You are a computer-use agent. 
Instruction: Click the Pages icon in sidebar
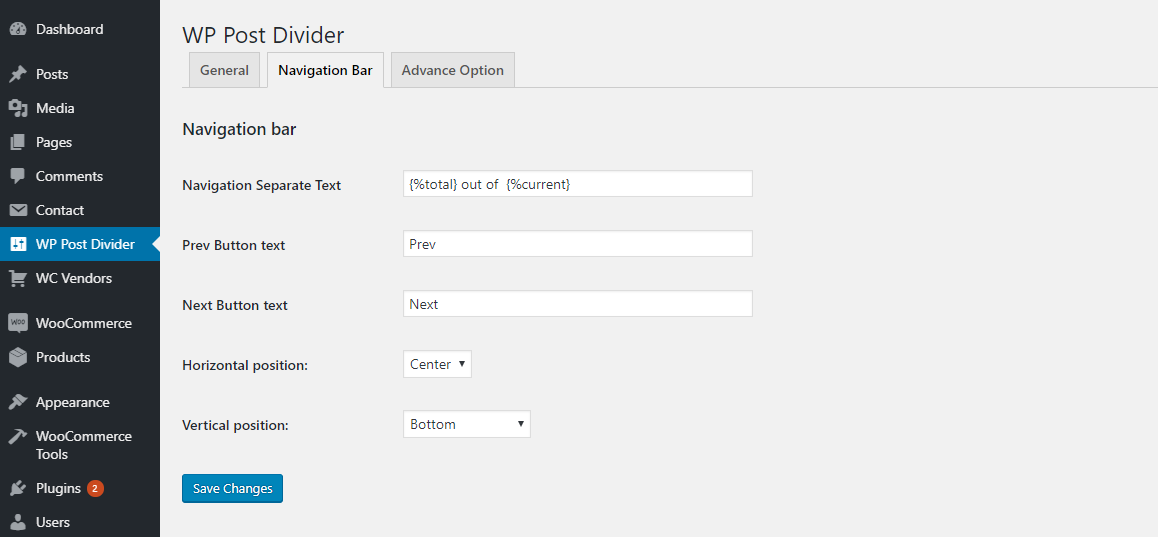(x=17, y=142)
